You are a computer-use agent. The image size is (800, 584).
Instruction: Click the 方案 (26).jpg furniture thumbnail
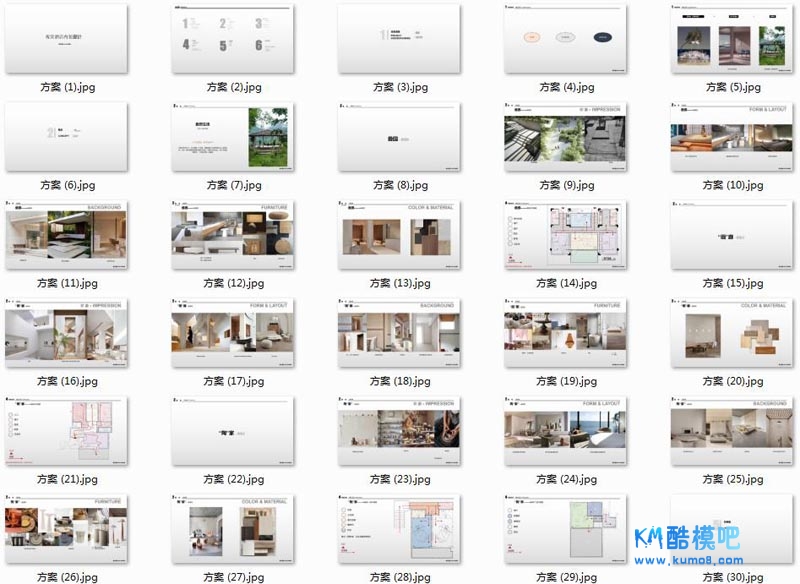click(x=67, y=528)
